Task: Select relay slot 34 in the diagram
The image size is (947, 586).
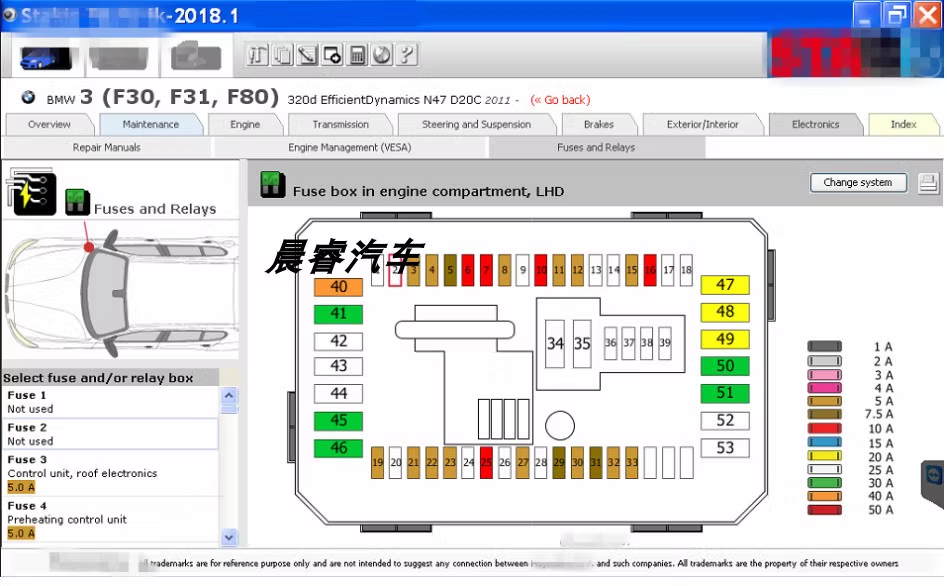Action: click(555, 344)
